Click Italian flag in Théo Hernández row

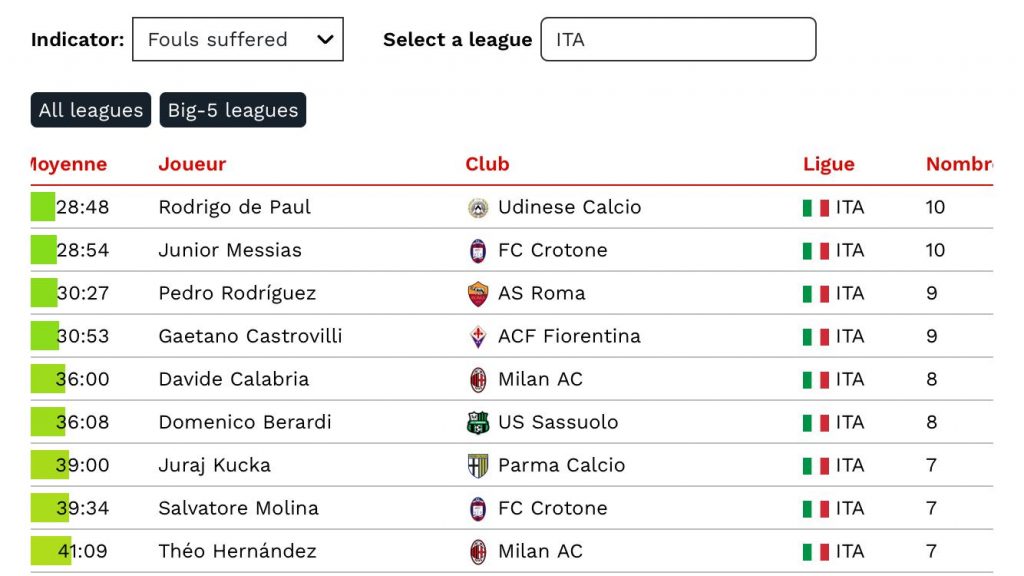coord(816,552)
